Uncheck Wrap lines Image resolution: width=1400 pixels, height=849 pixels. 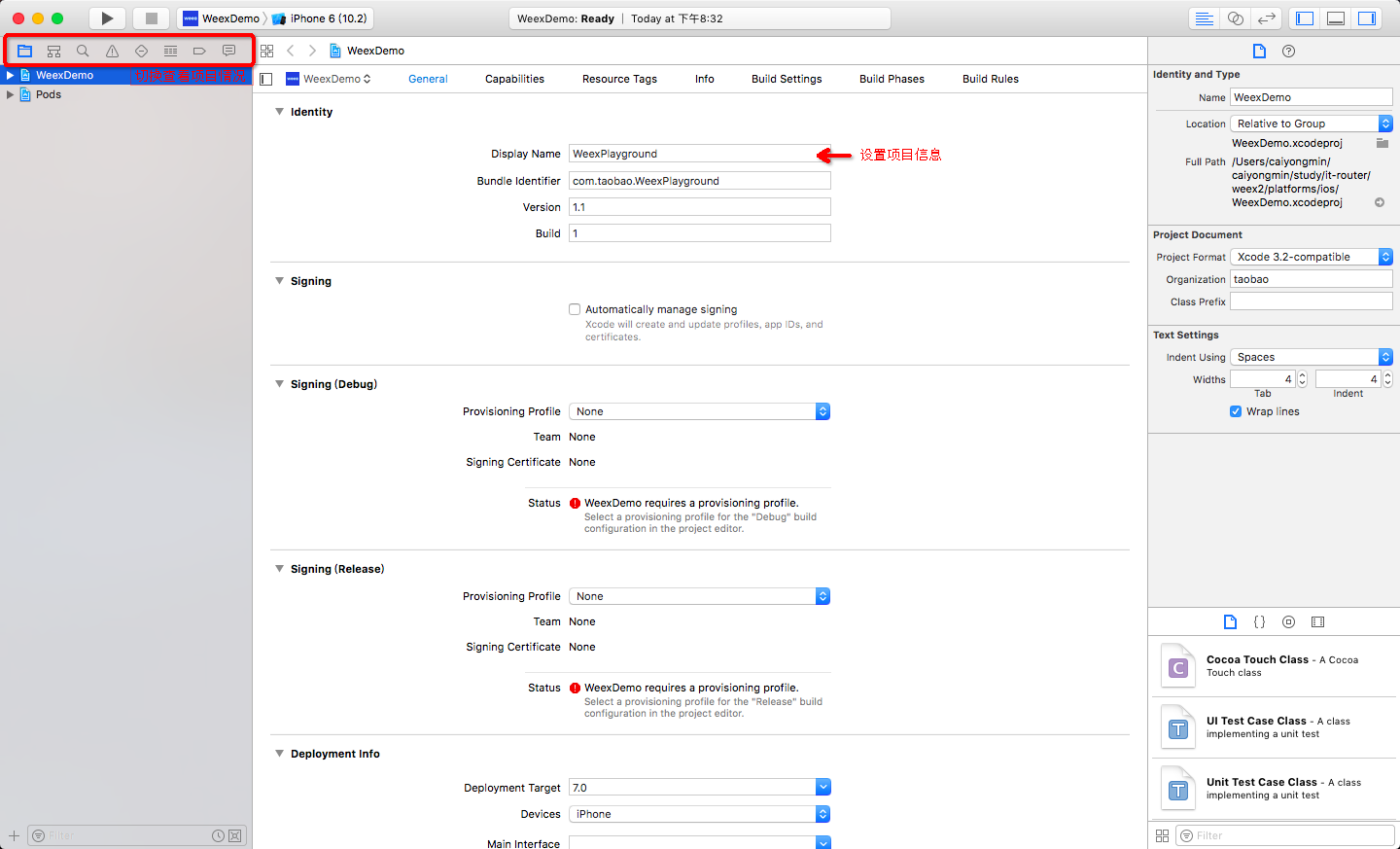[1236, 411]
